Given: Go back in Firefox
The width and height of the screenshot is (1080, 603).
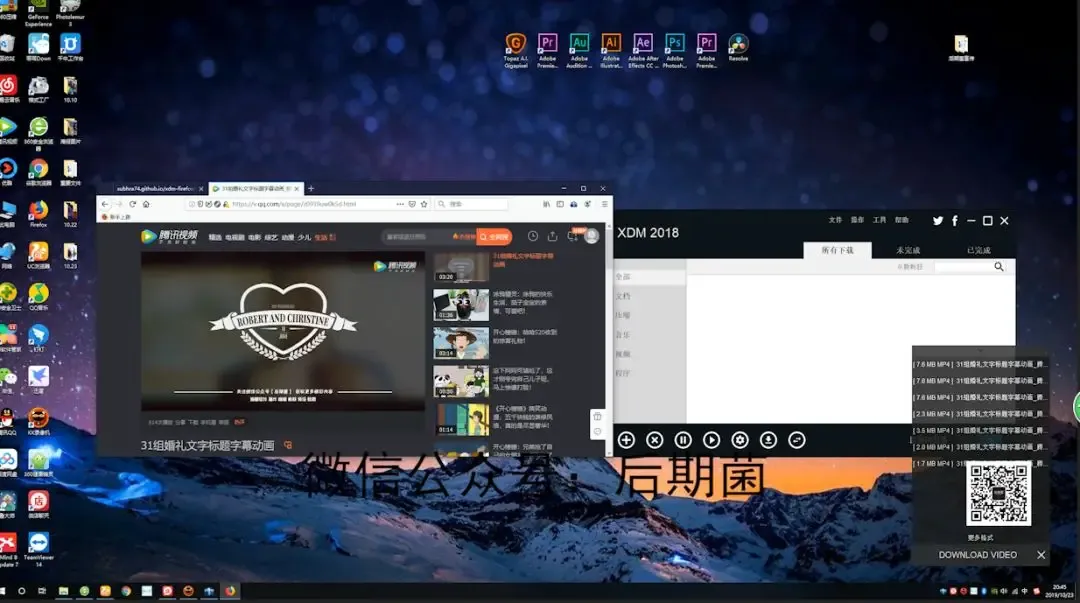Looking at the screenshot, I should coord(105,204).
